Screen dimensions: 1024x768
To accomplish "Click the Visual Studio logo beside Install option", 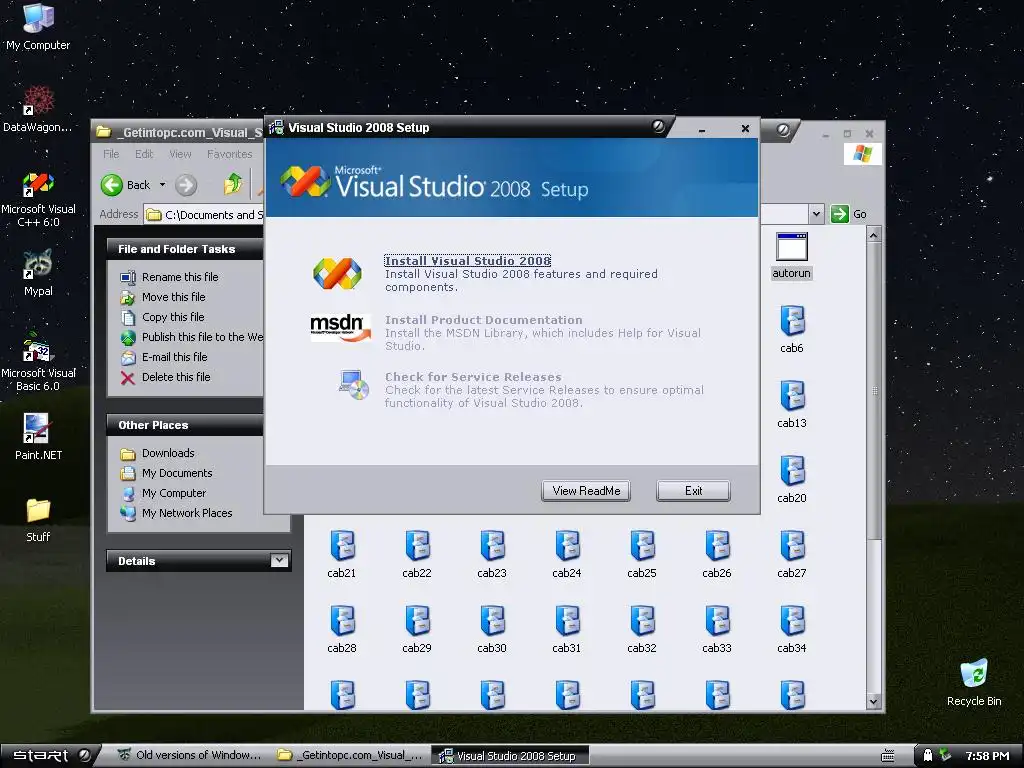I will click(x=337, y=273).
